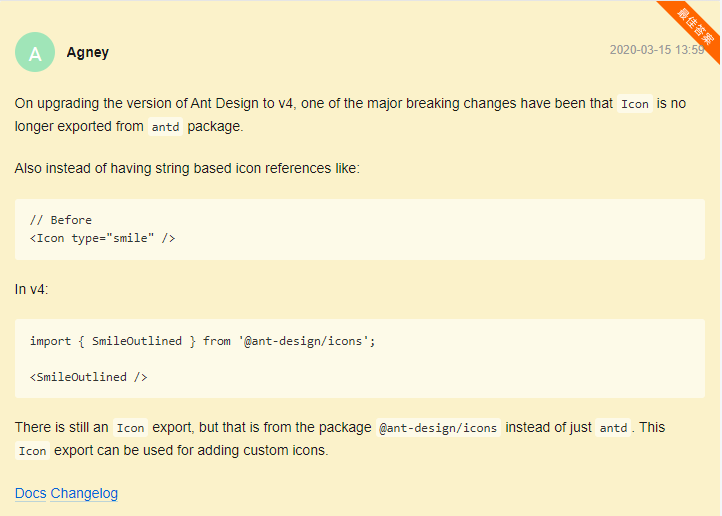The image size is (722, 516).
Task: Click inline code 'Icon' after 'There is still an'
Action: coord(130,428)
